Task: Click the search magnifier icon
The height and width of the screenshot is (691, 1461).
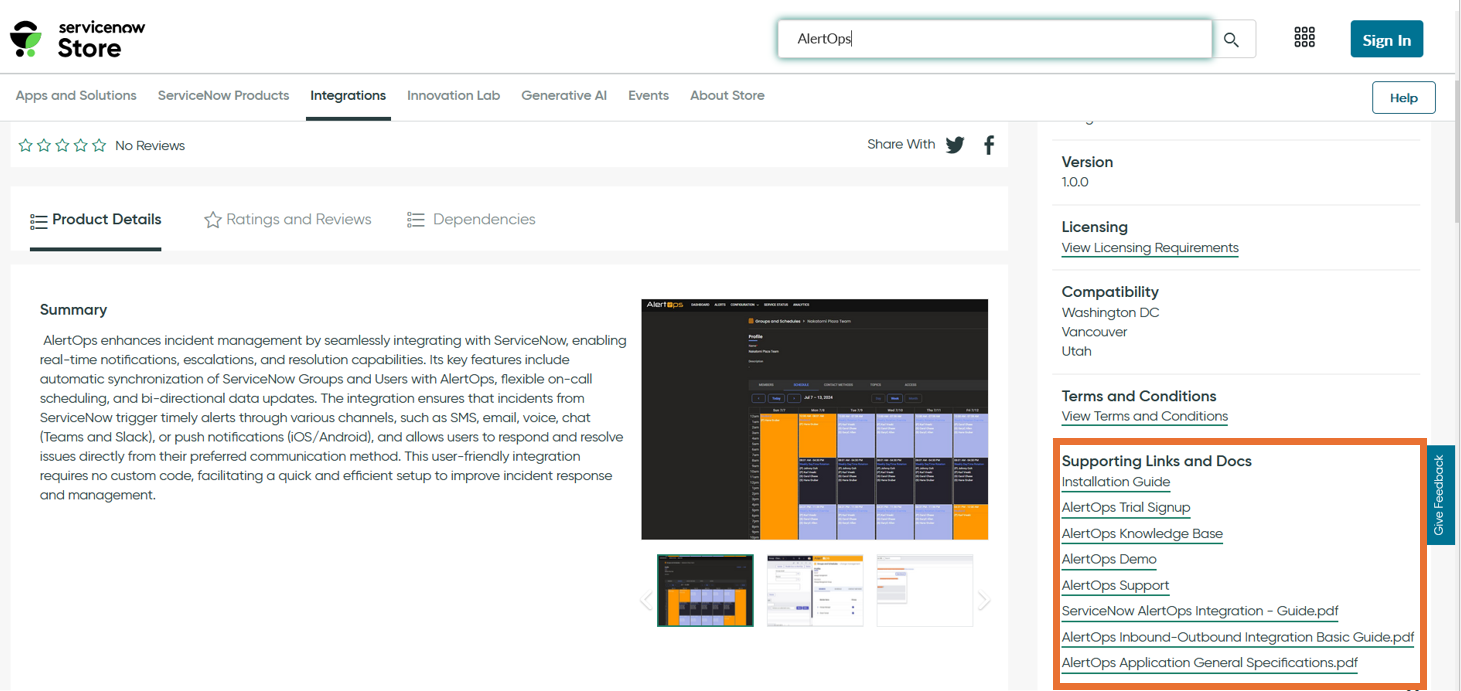Action: point(1231,39)
